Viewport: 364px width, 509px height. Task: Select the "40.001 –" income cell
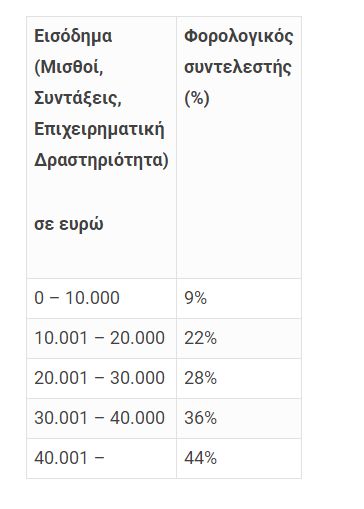tap(101, 458)
